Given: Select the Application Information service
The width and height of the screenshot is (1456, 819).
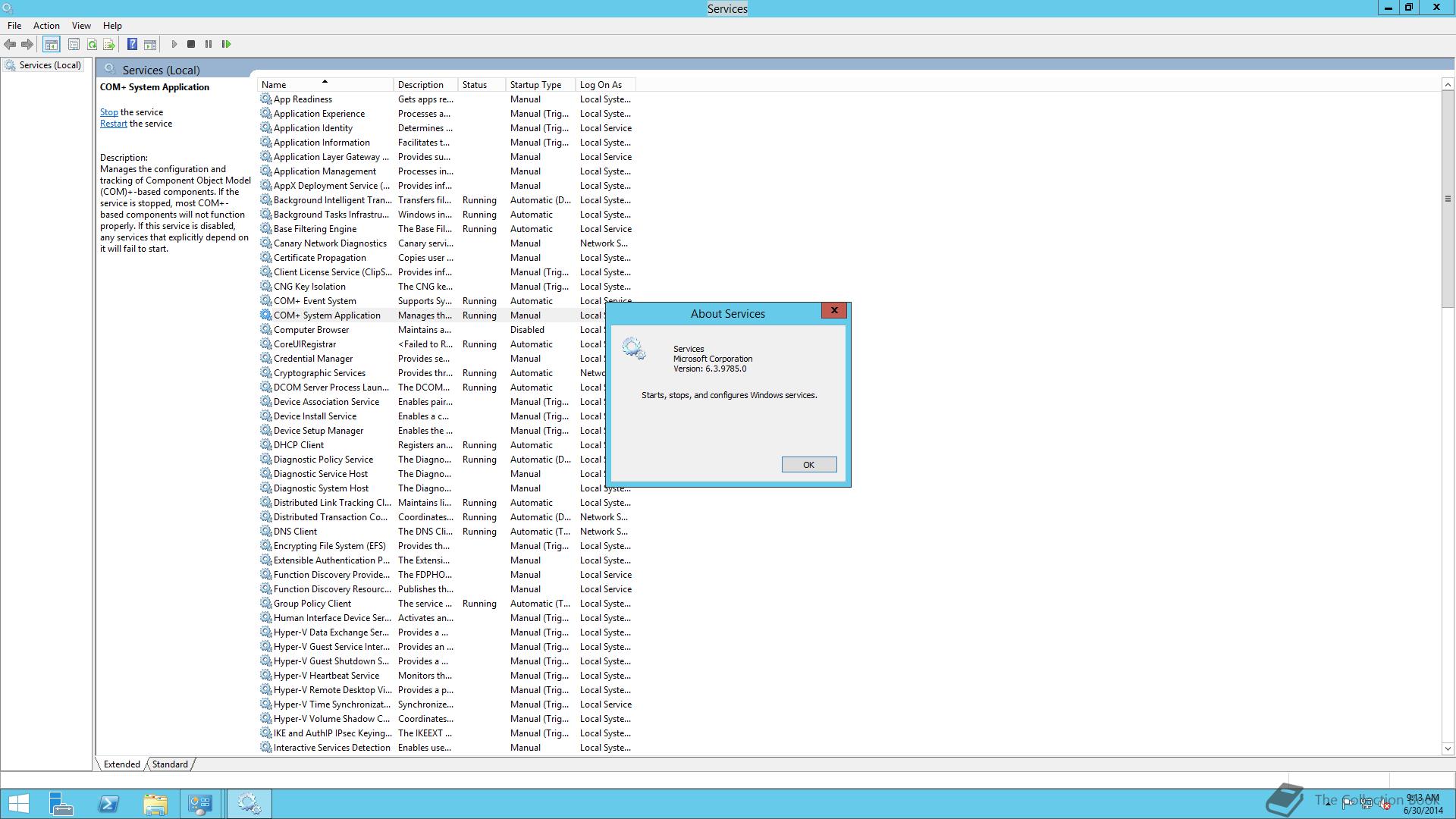Looking at the screenshot, I should pos(446,142).
